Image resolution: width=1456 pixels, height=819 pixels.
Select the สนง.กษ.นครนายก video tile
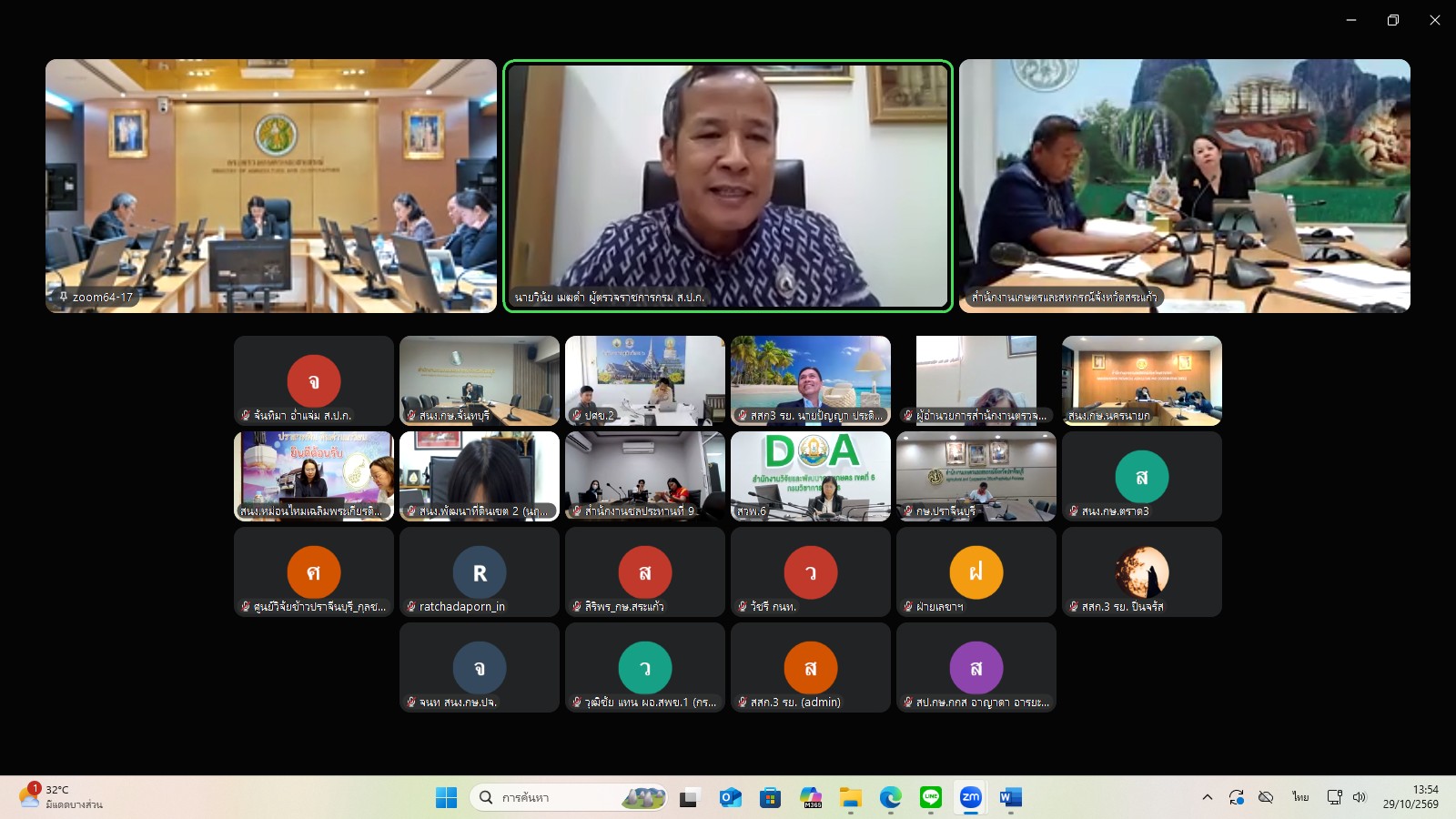tap(1142, 380)
